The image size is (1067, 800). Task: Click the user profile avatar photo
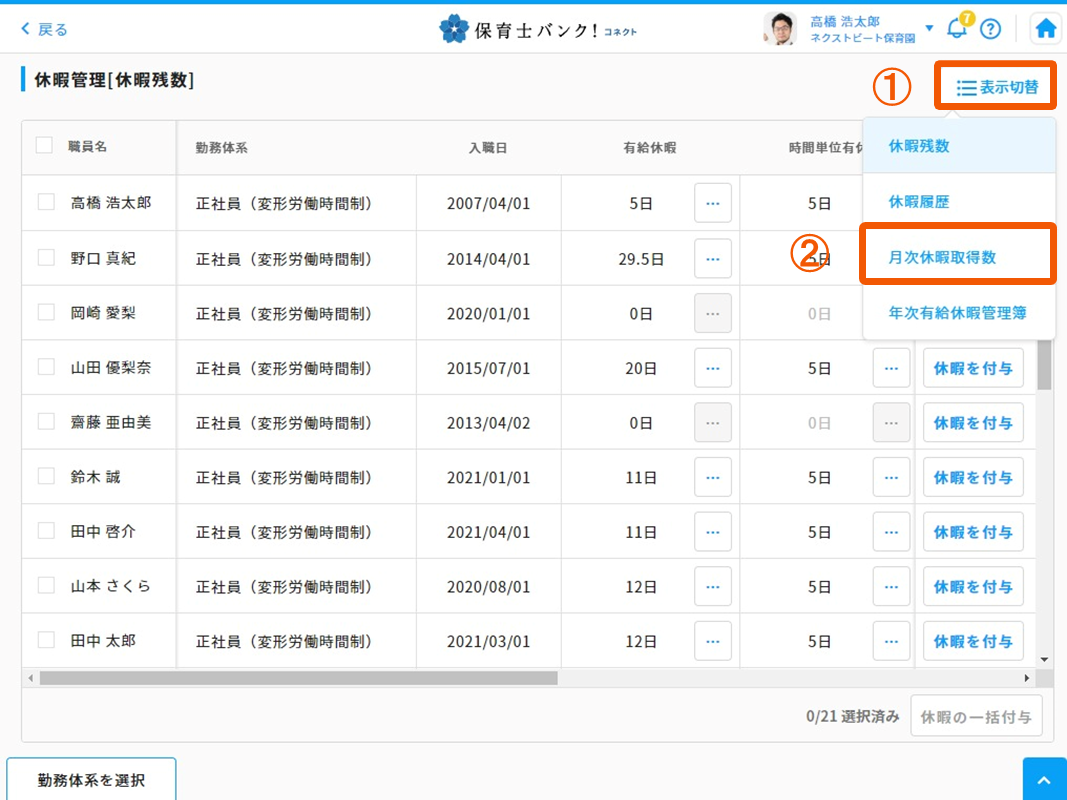[x=779, y=29]
